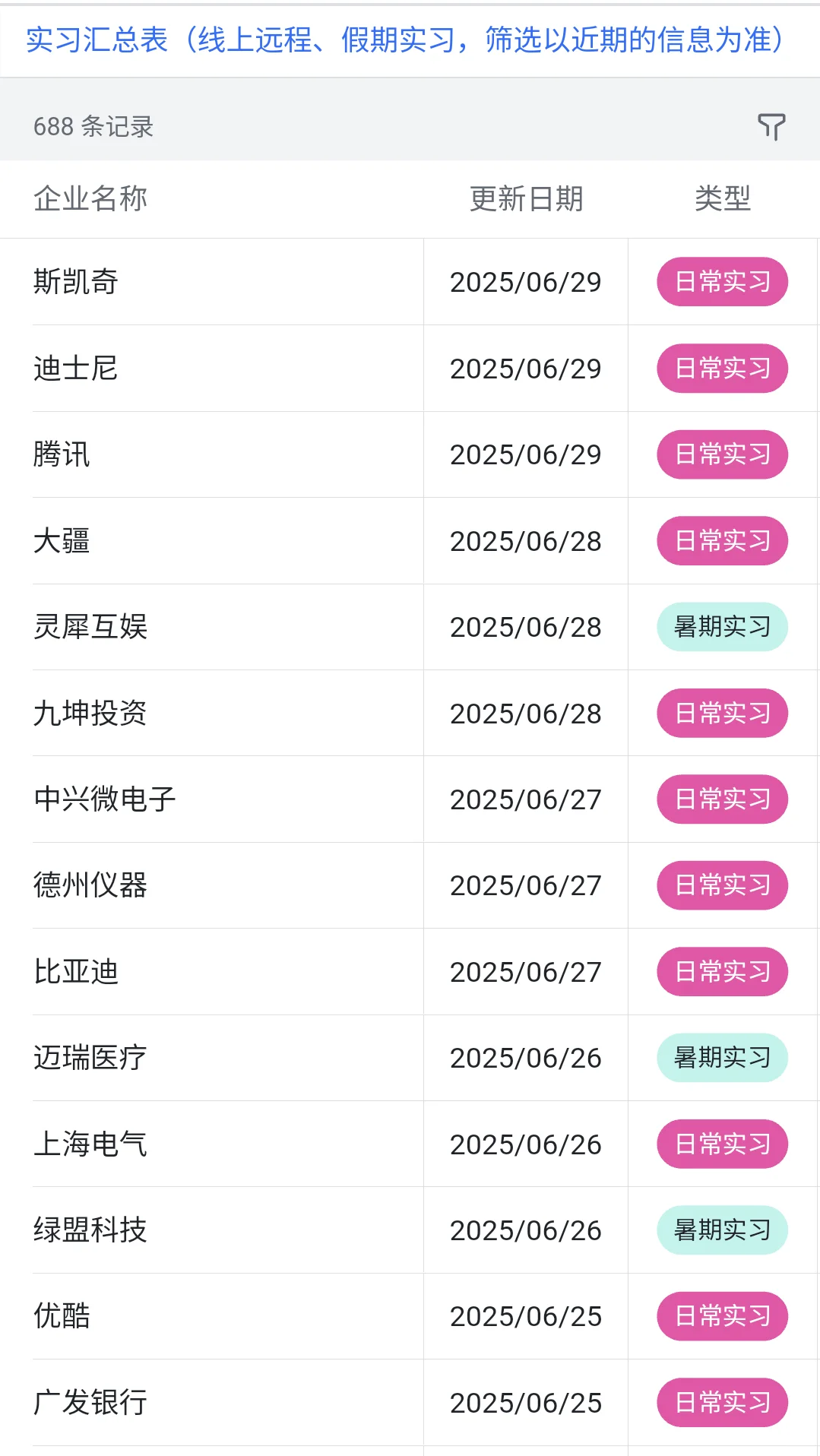
Task: Select the 688 条记录 count label
Action: (93, 126)
